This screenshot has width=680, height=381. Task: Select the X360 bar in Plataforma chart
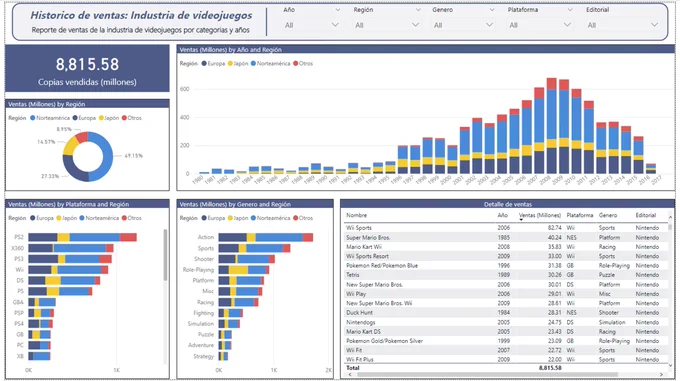click(x=71, y=248)
